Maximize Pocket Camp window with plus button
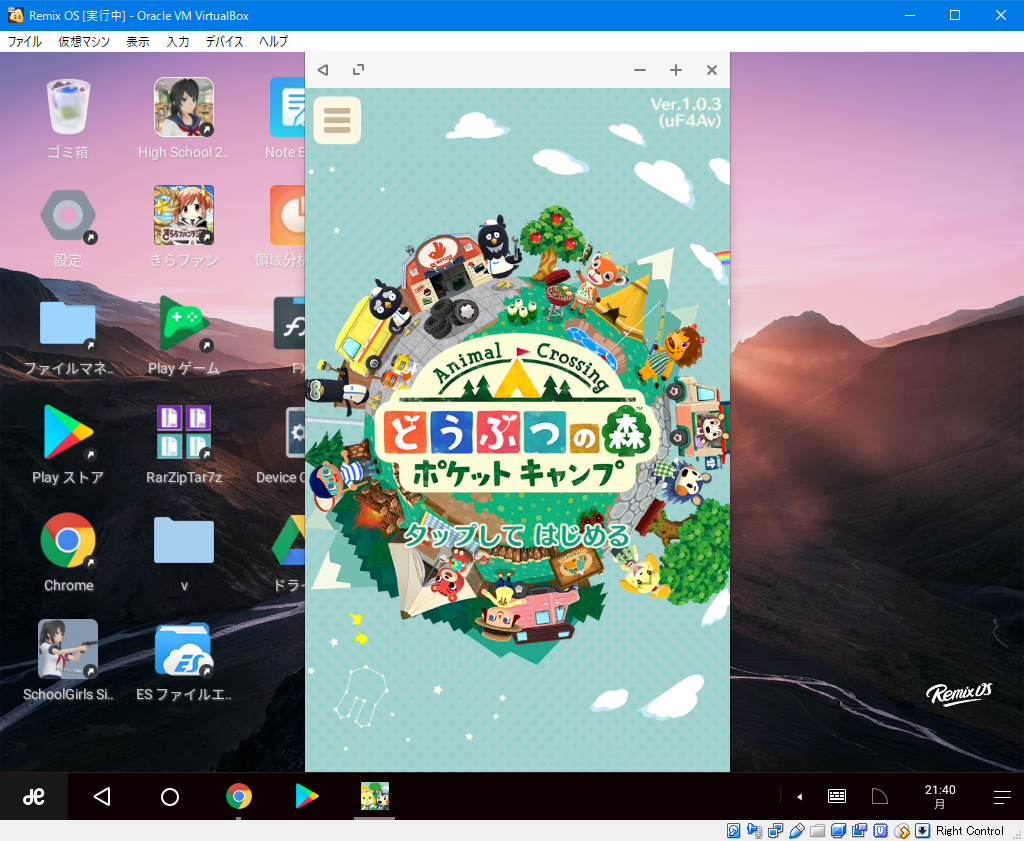 pyautogui.click(x=676, y=70)
